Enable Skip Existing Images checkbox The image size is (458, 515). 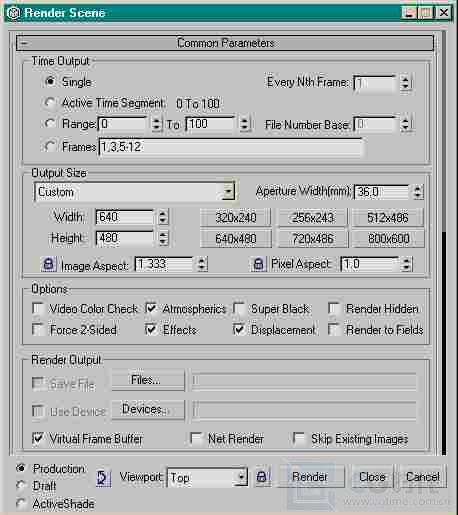pos(299,438)
